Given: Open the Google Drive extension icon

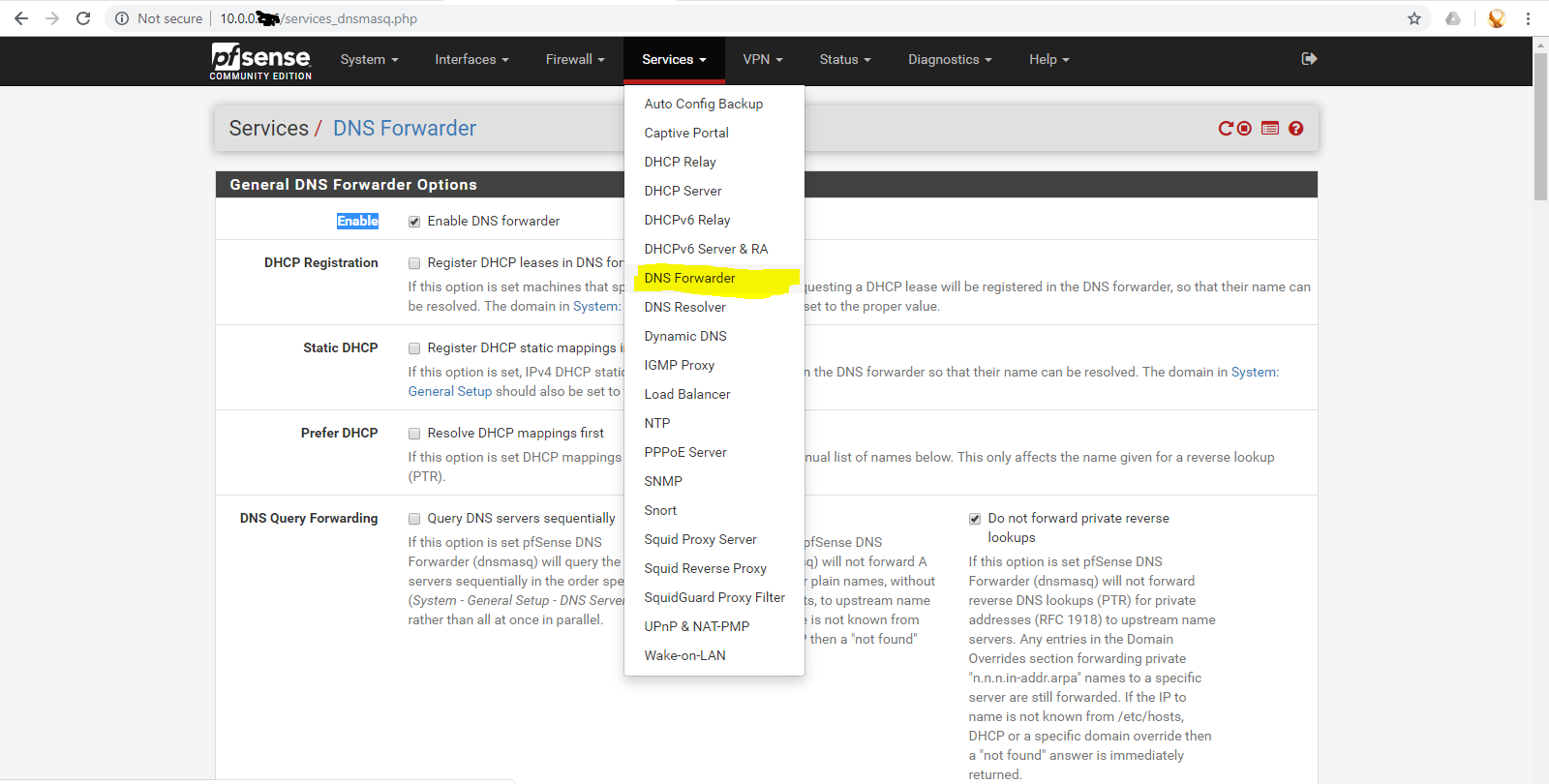Looking at the screenshot, I should [x=1453, y=18].
